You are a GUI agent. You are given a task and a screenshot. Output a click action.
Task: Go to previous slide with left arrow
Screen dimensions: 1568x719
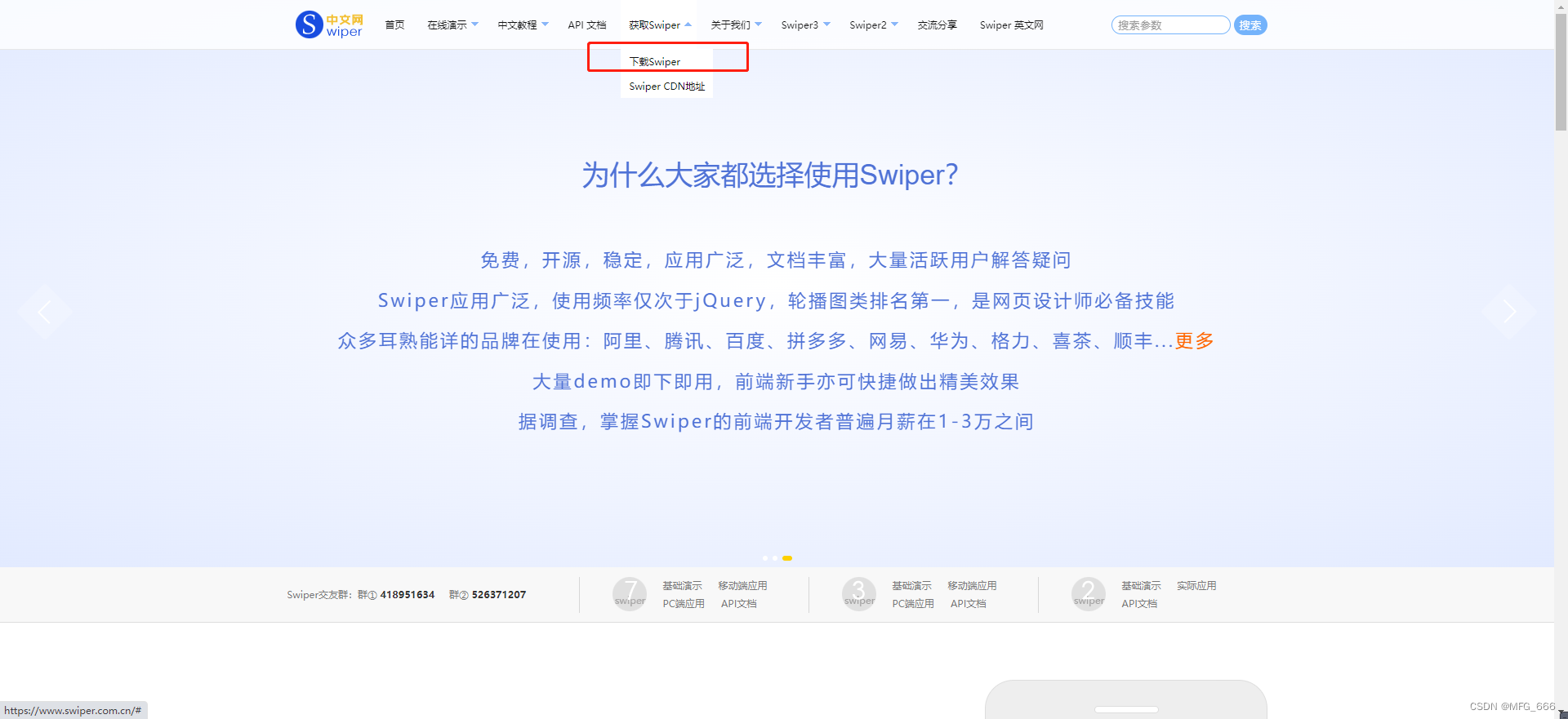(44, 311)
